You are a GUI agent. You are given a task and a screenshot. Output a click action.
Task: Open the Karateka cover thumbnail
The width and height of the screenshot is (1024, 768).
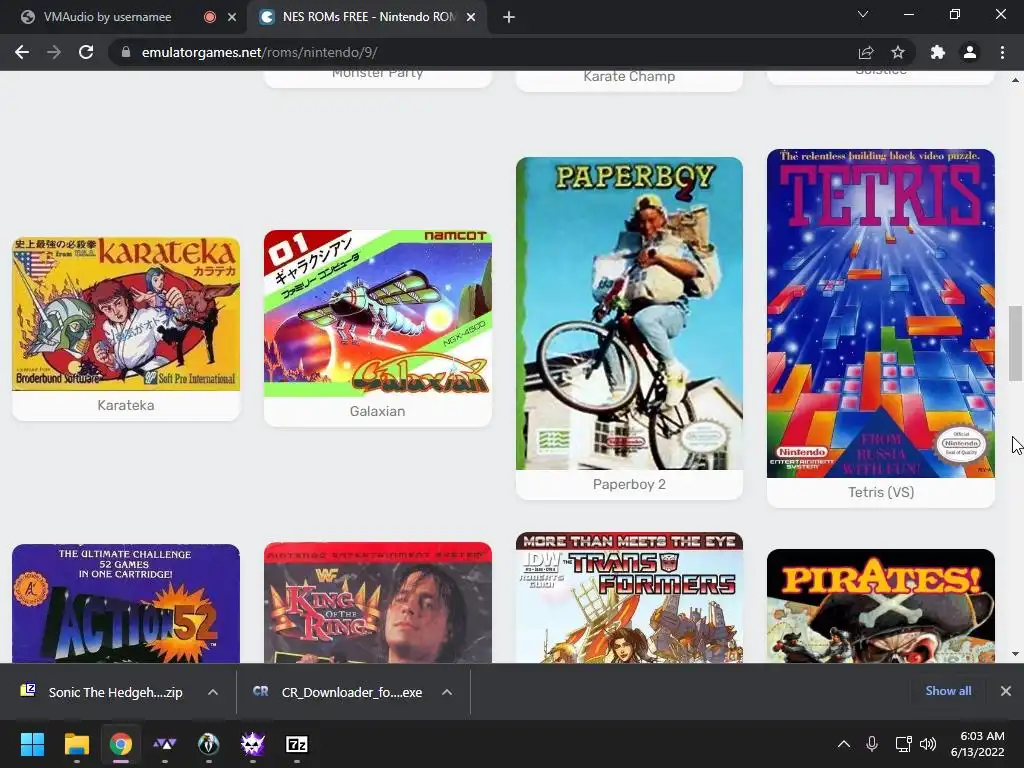(x=126, y=314)
